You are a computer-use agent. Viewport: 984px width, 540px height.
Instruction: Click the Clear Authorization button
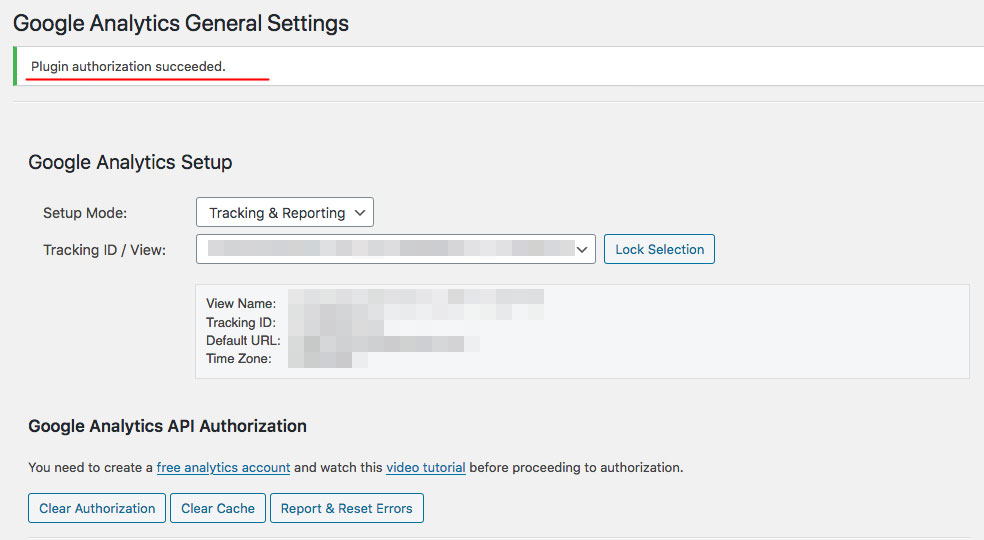[97, 508]
